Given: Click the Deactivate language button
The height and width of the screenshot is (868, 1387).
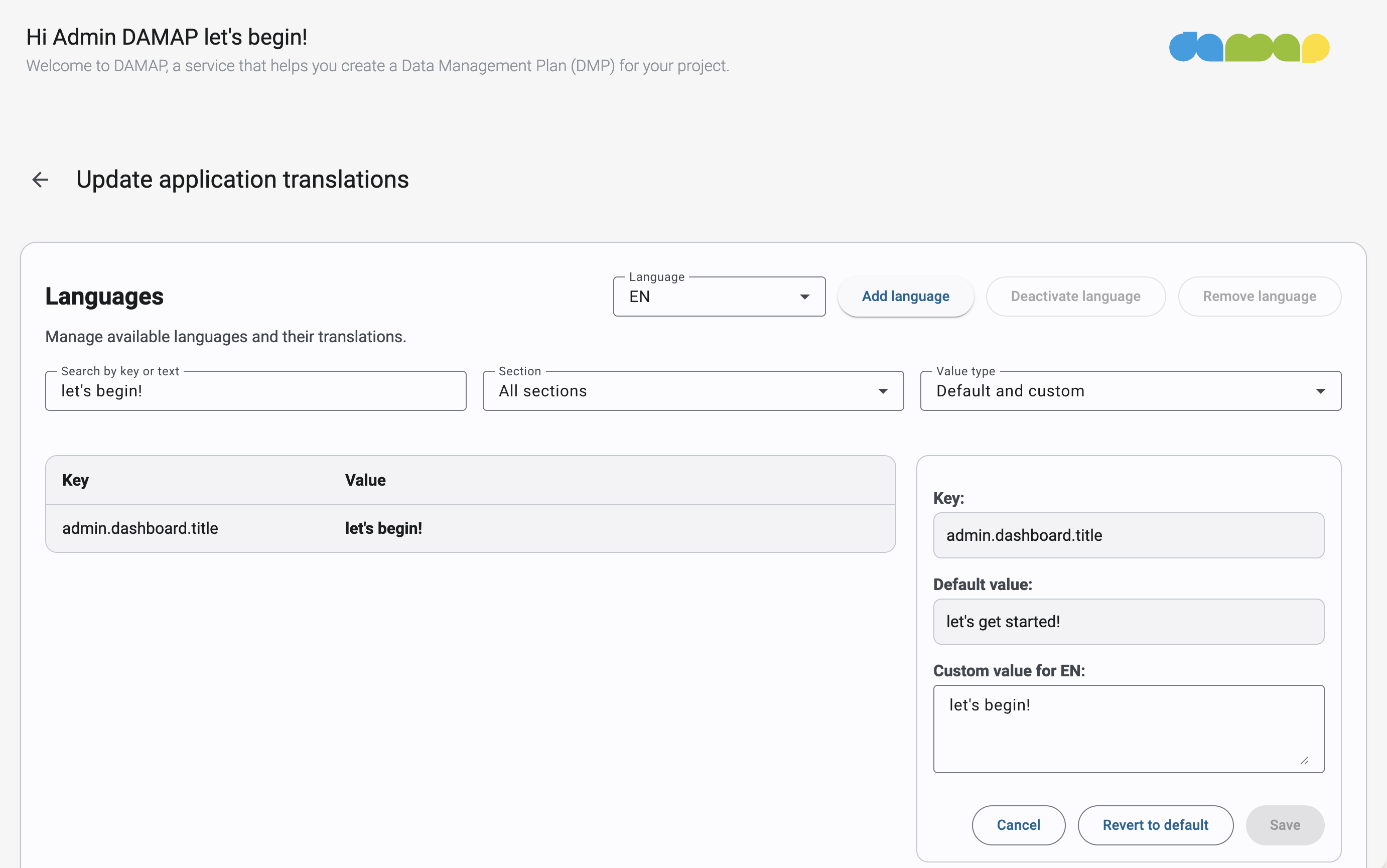Looking at the screenshot, I should [1075, 296].
